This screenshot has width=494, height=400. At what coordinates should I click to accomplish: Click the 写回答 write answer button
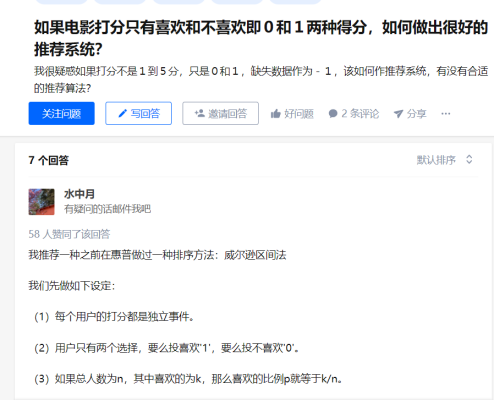point(139,113)
